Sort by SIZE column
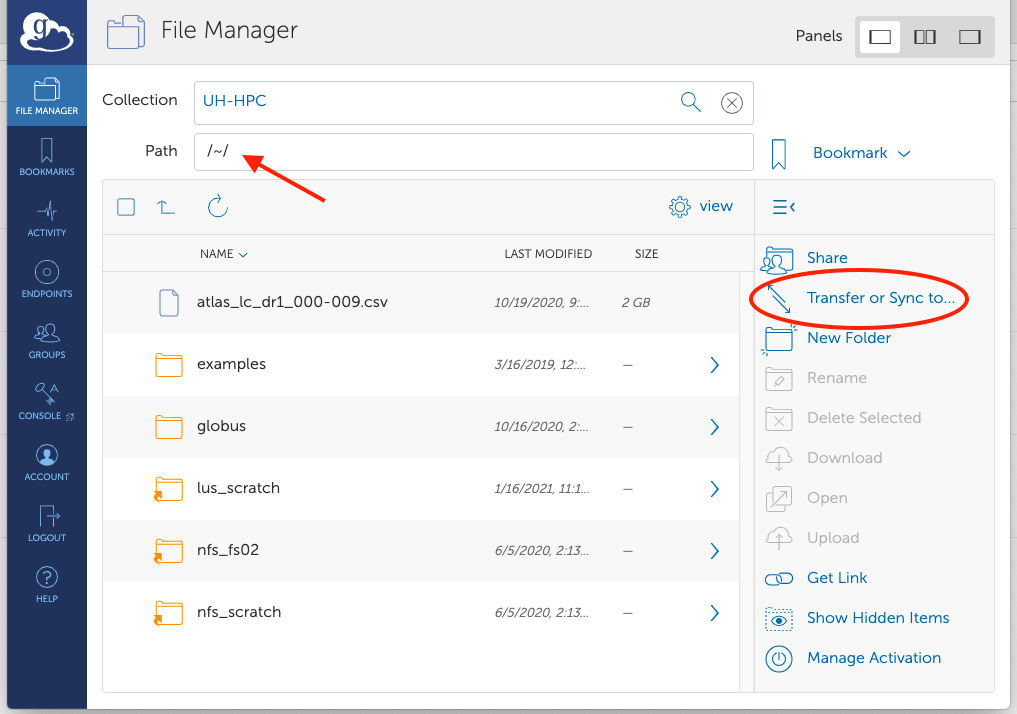 click(646, 254)
